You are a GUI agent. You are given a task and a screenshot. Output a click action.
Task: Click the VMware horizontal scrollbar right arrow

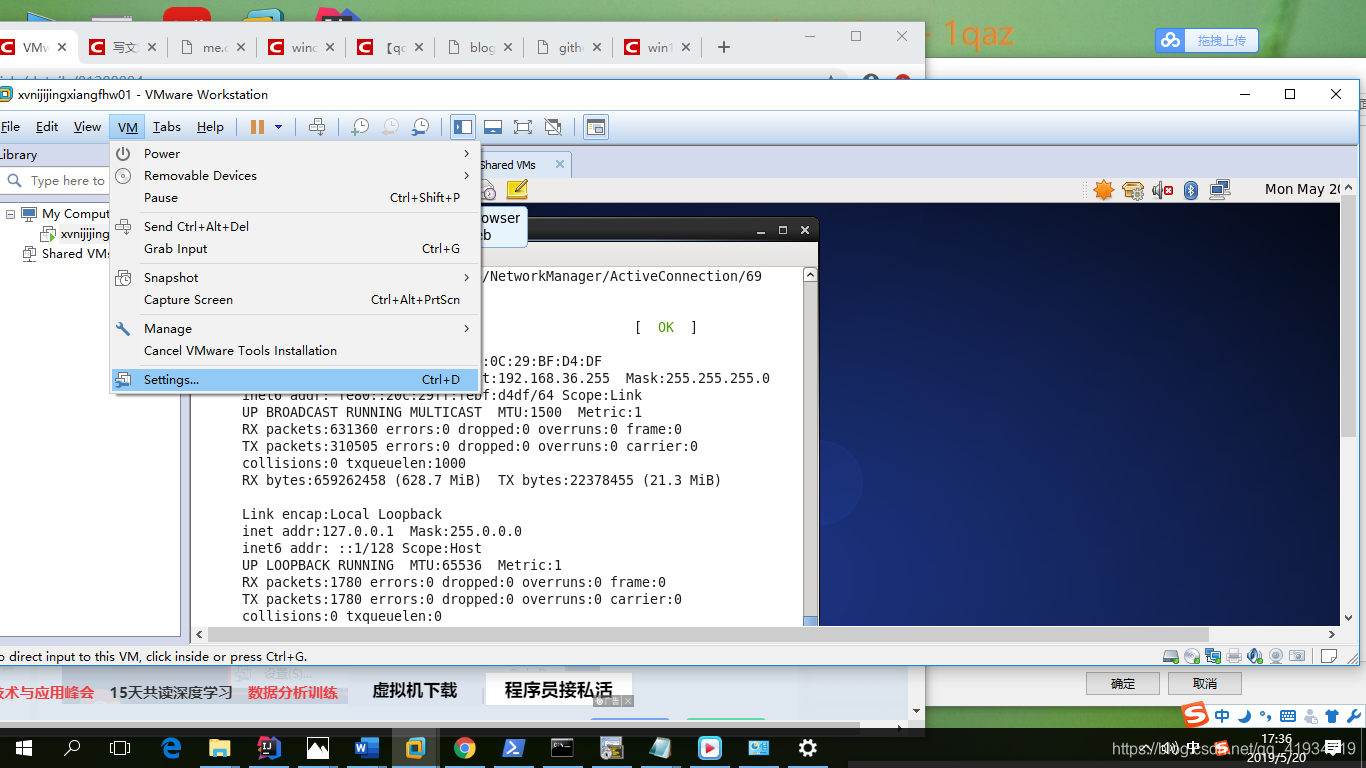[1332, 634]
